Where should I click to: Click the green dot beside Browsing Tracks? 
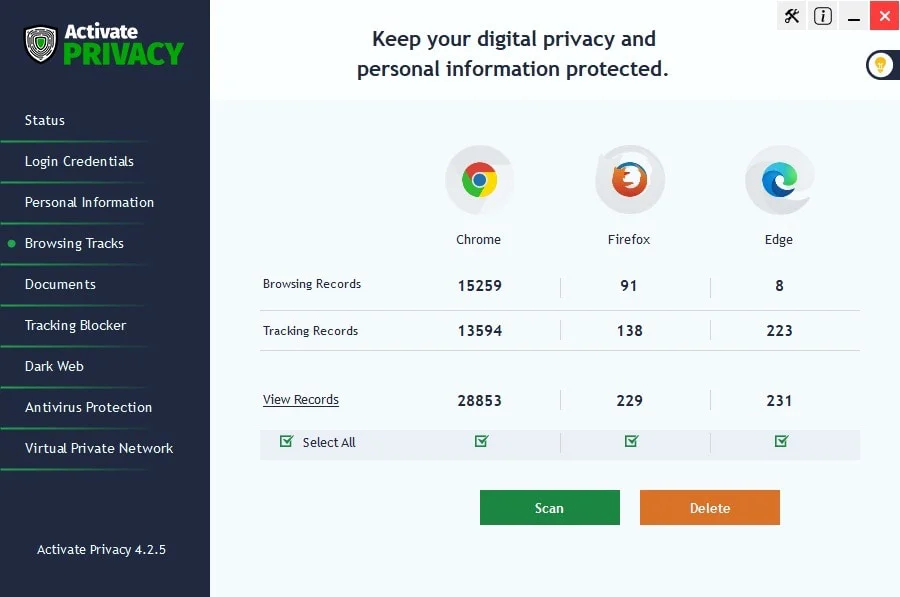click(x=10, y=243)
